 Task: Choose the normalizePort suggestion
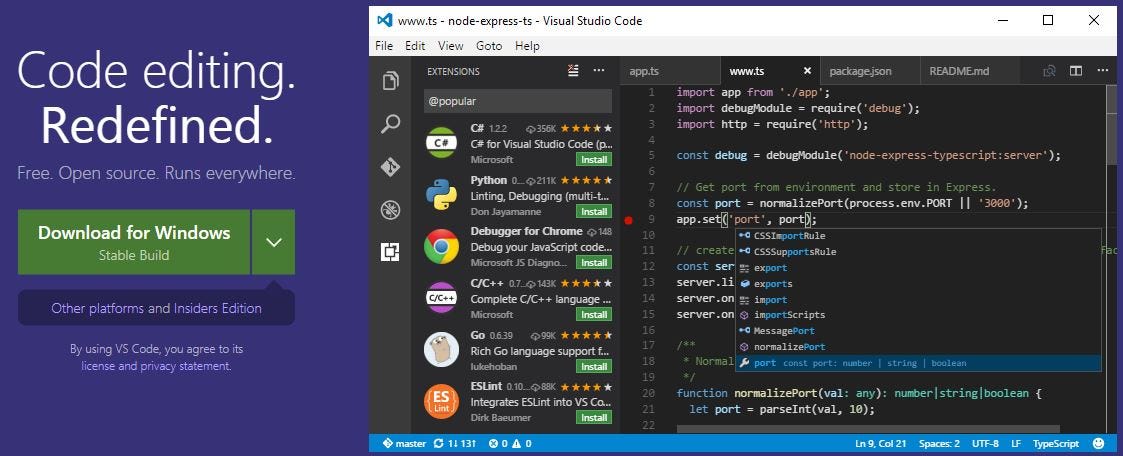pyautogui.click(x=919, y=346)
